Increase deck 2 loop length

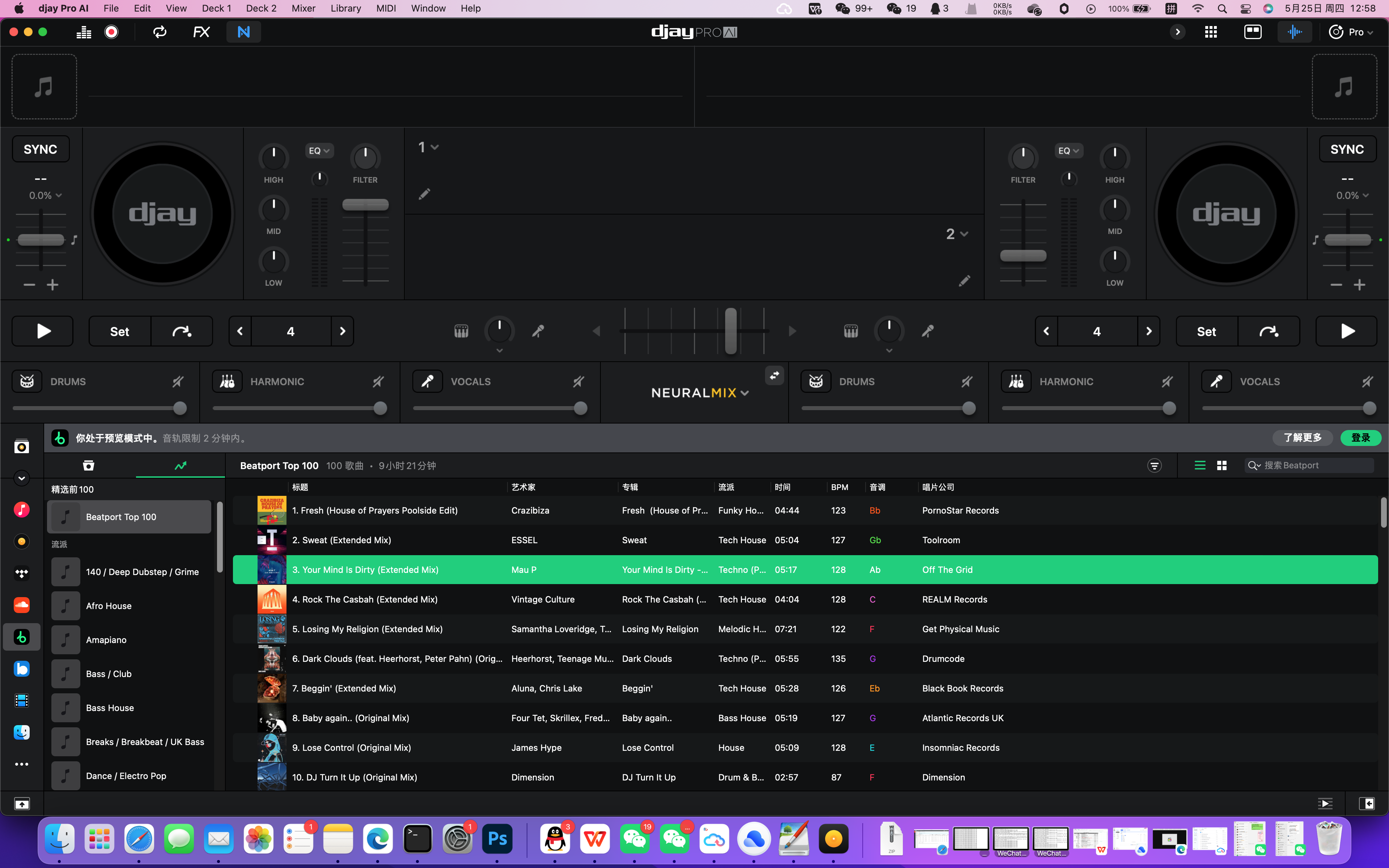coord(1149,331)
